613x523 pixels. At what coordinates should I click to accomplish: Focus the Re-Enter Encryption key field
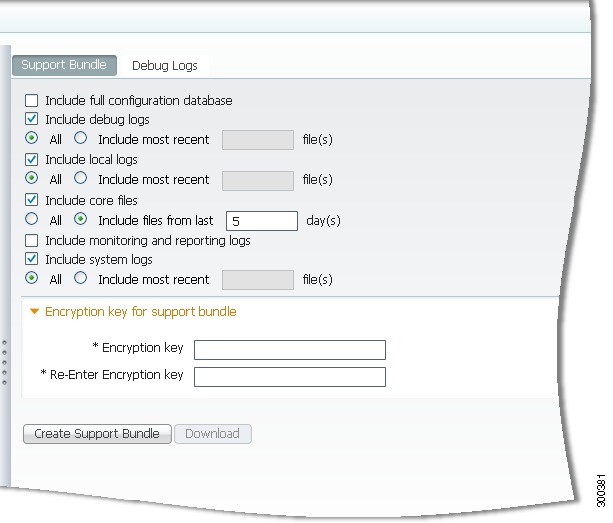tap(290, 377)
